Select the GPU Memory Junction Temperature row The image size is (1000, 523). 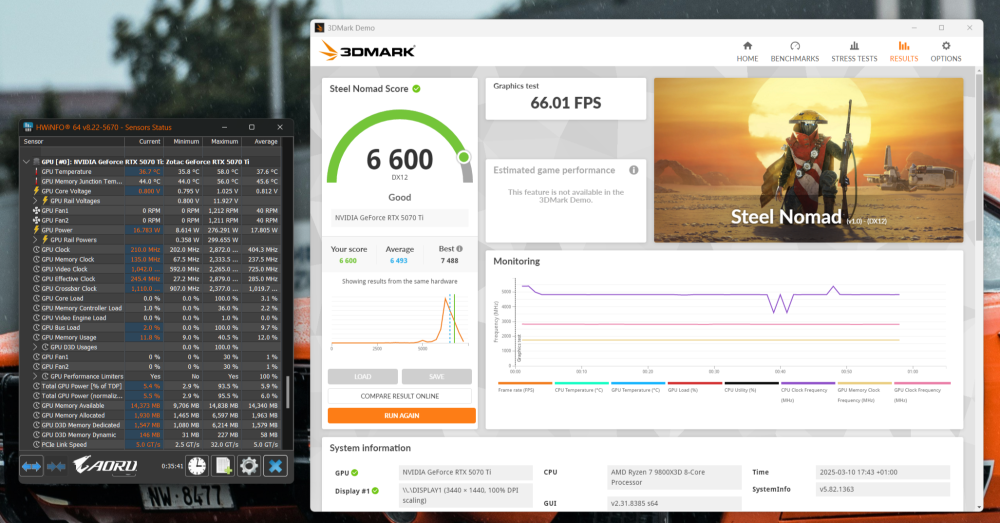click(151, 181)
